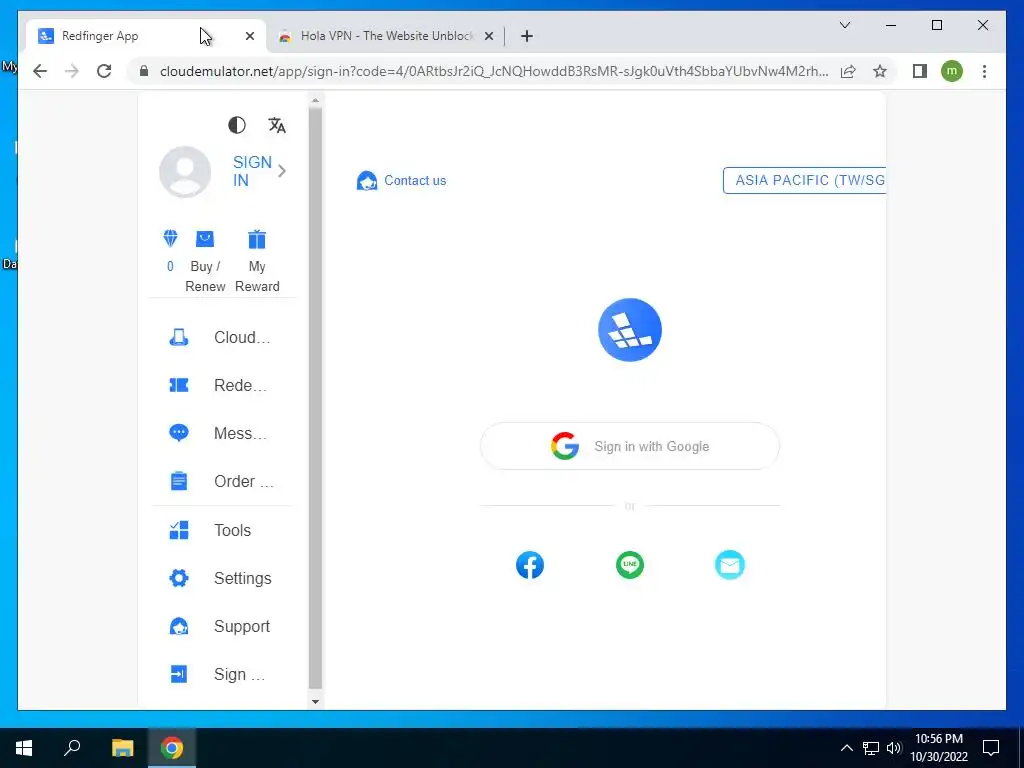This screenshot has height=768, width=1024.
Task: Click the Contact us headset icon
Action: 367,180
